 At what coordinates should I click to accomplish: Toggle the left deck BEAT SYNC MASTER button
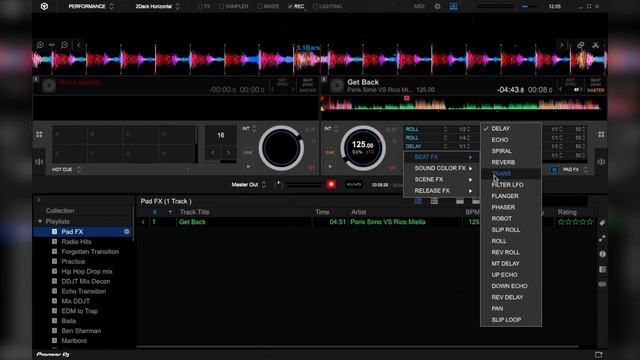click(x=307, y=86)
